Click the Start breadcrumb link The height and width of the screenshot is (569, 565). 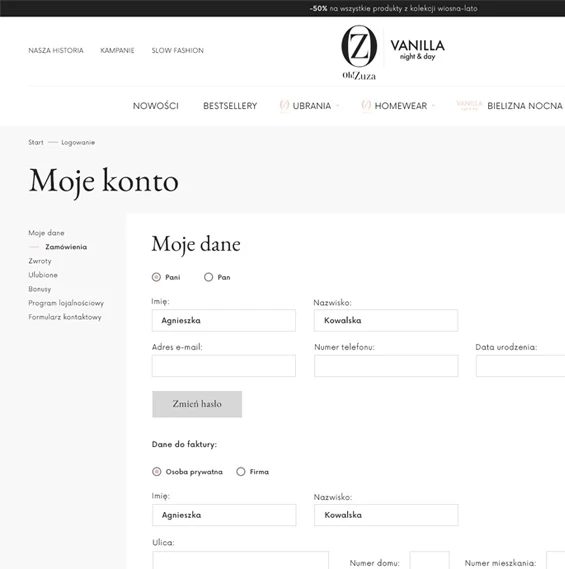pos(36,142)
